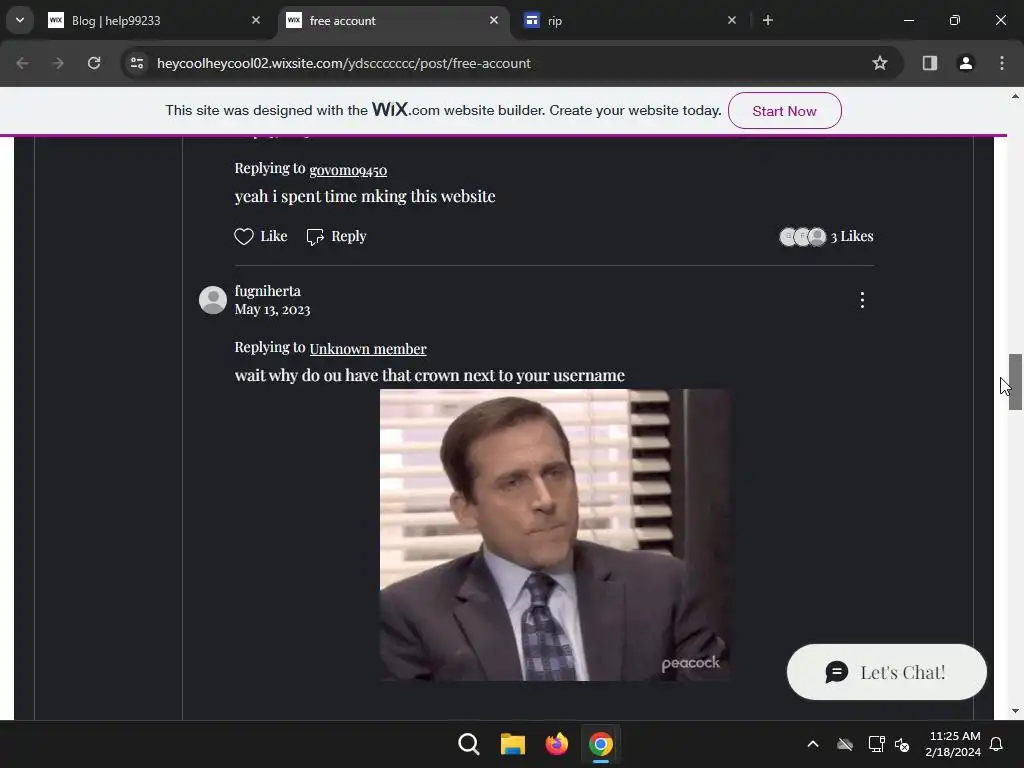This screenshot has height=768, width=1024.
Task: Open File Explorer from taskbar
Action: point(513,744)
